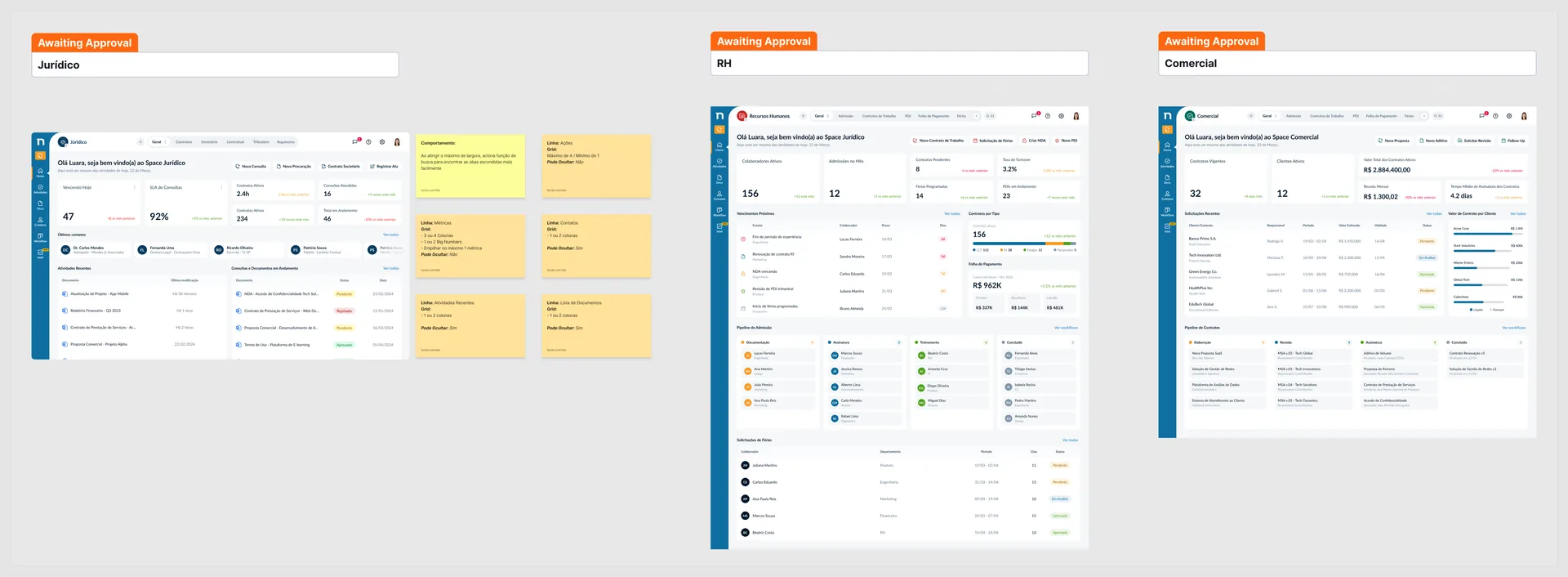This screenshot has height=577, width=1568.
Task: Select Férias tab in Comercial frame
Action: coord(1409,116)
